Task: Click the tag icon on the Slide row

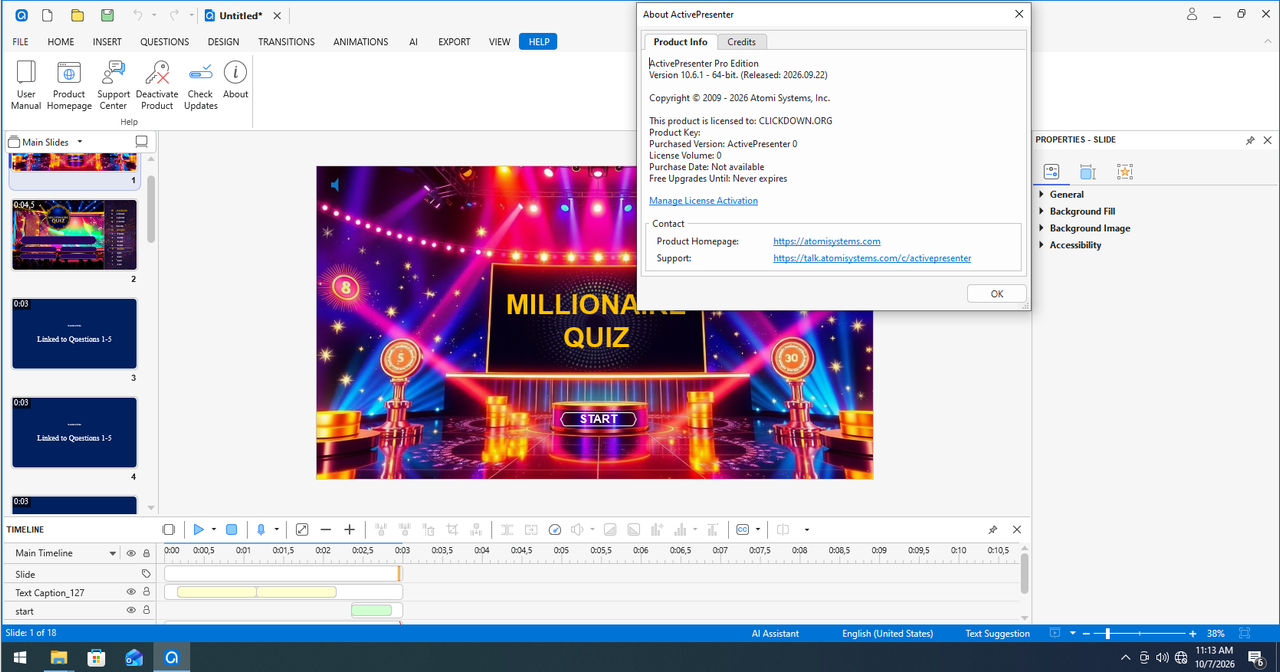Action: [146, 574]
